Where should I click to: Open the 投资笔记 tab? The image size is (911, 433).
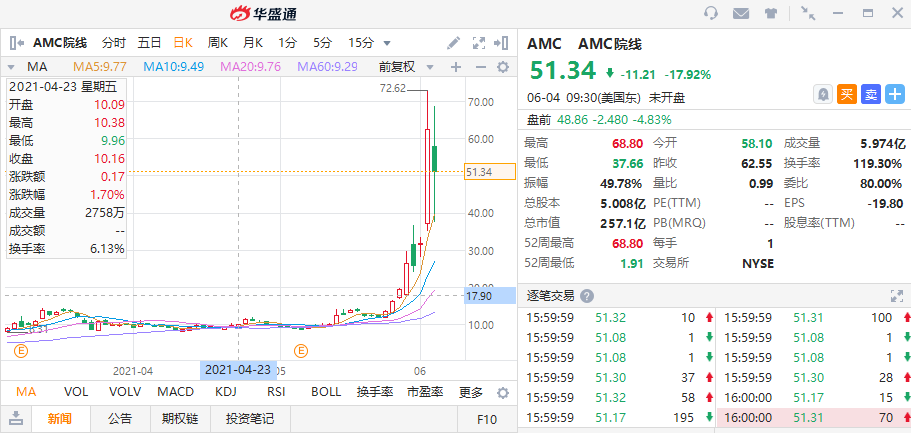point(250,418)
